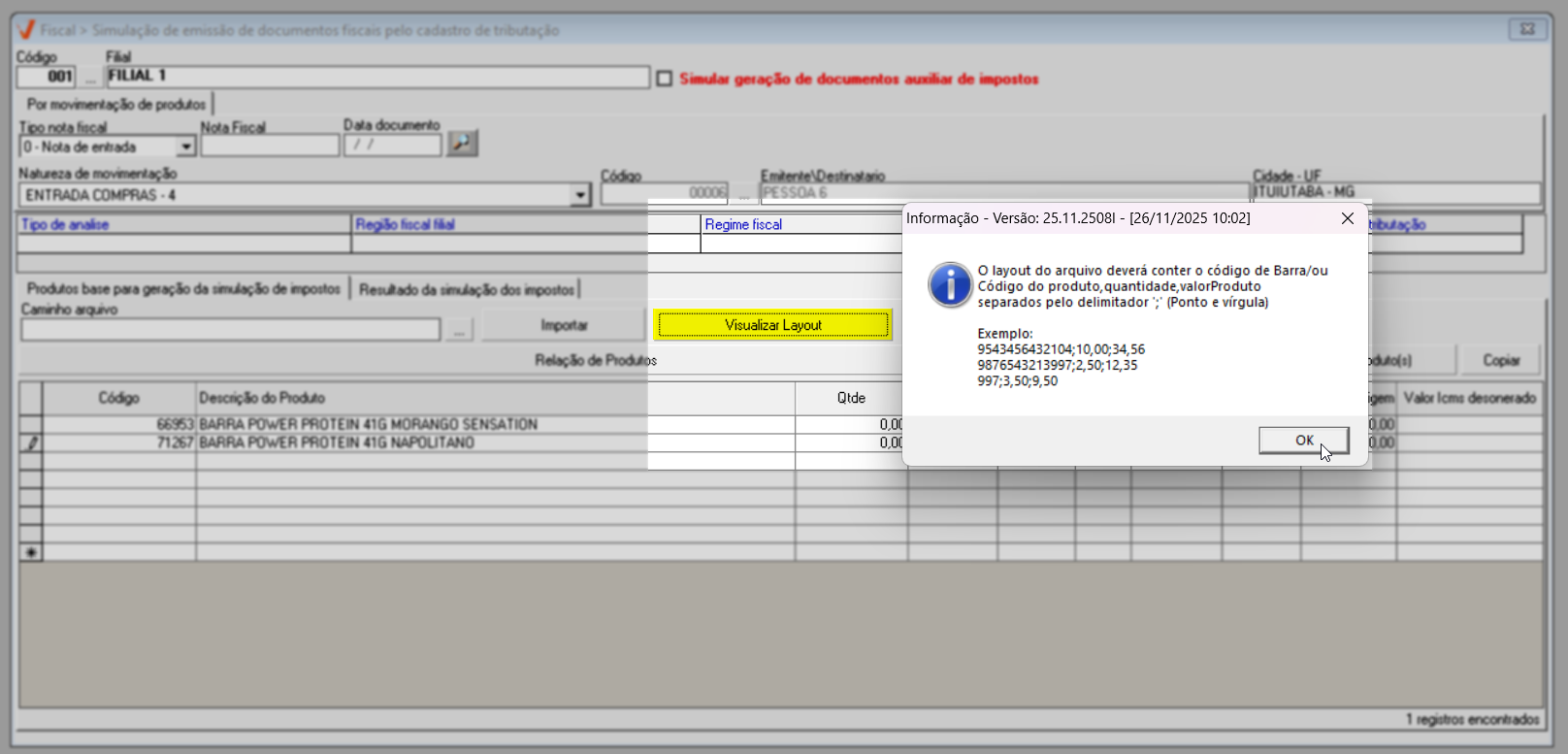Open Produtos base para geração tab

[x=183, y=289]
